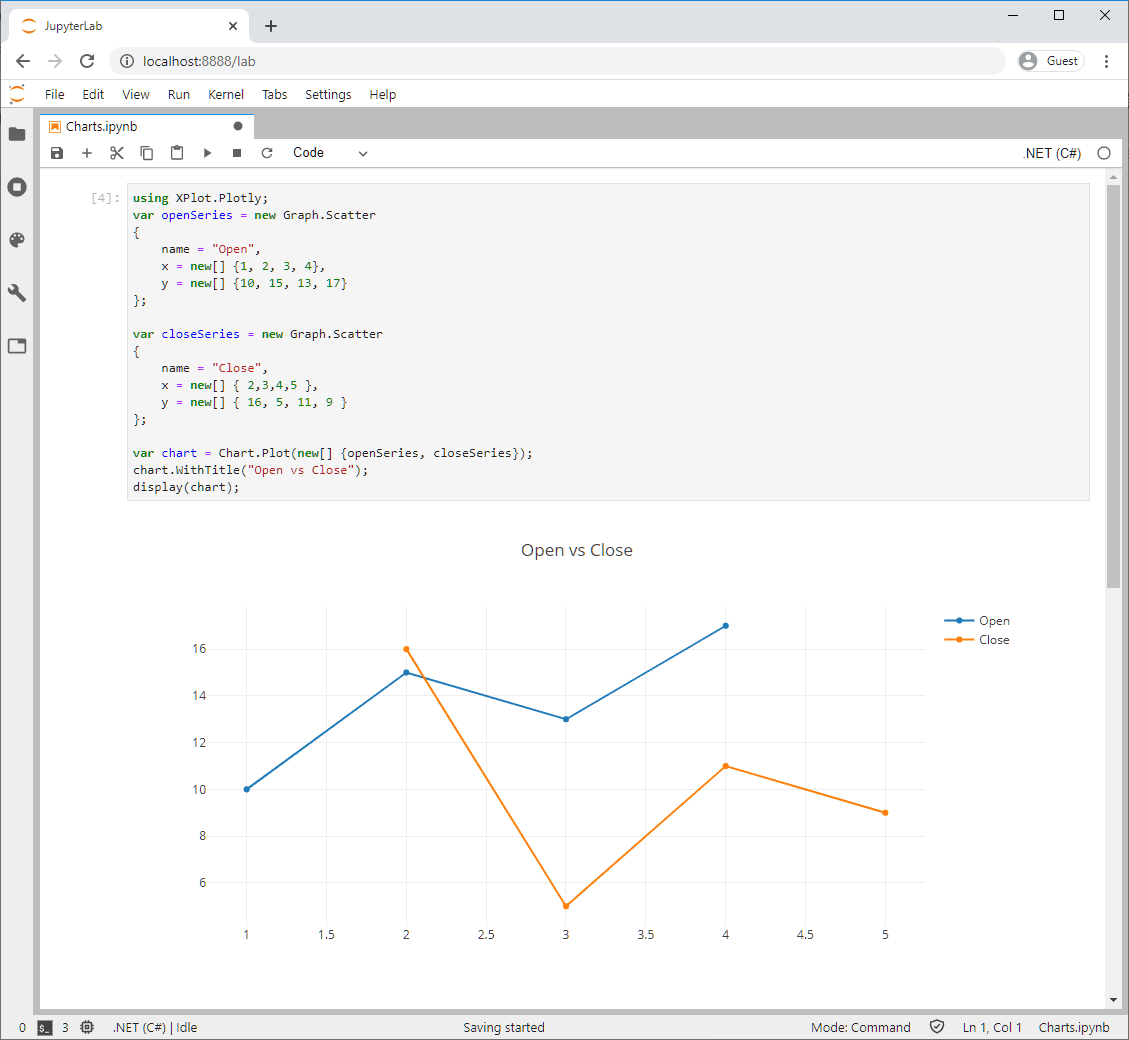Click inside the code cell editor
Screen dimensions: 1129x1040
(x=608, y=342)
